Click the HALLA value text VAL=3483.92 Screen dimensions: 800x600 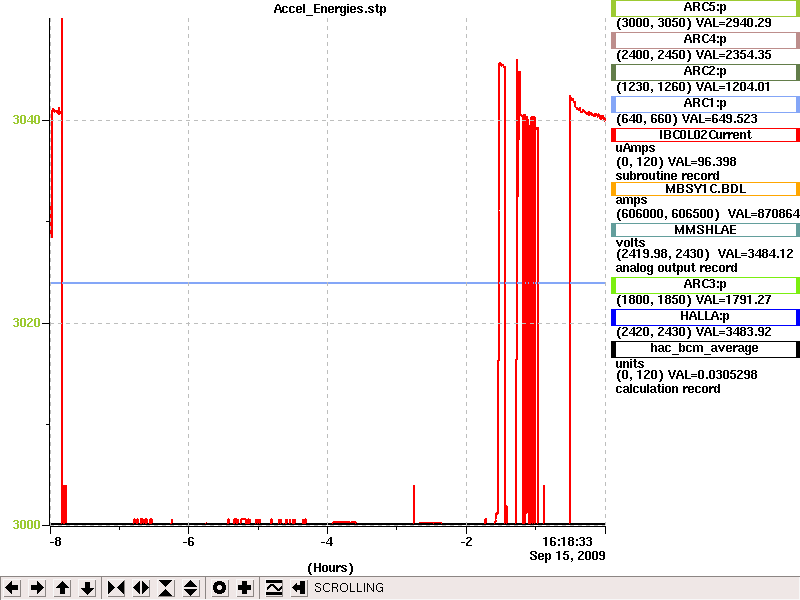pos(734,332)
